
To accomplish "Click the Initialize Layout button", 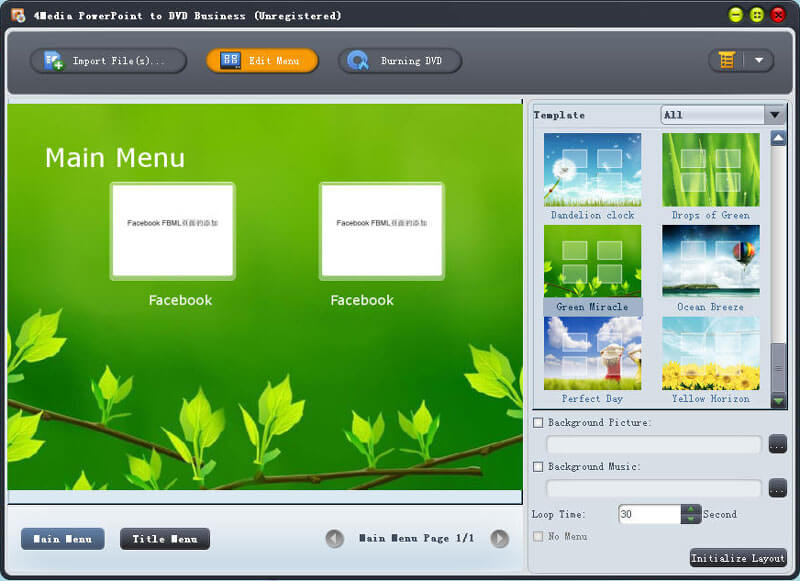I will [738, 558].
